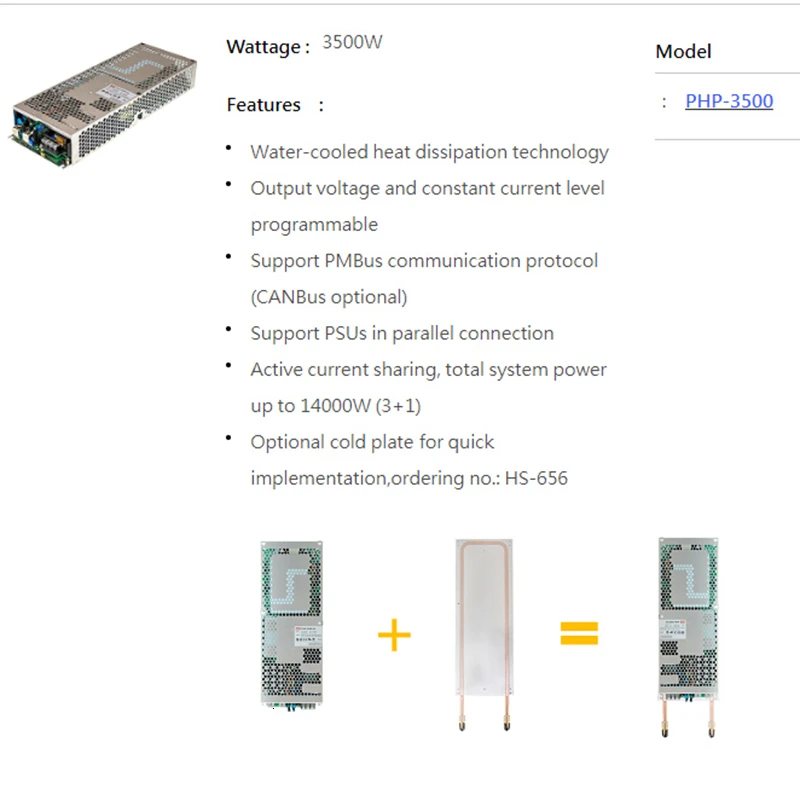Click the PHP-3500 power supply product photo

pos(103,106)
